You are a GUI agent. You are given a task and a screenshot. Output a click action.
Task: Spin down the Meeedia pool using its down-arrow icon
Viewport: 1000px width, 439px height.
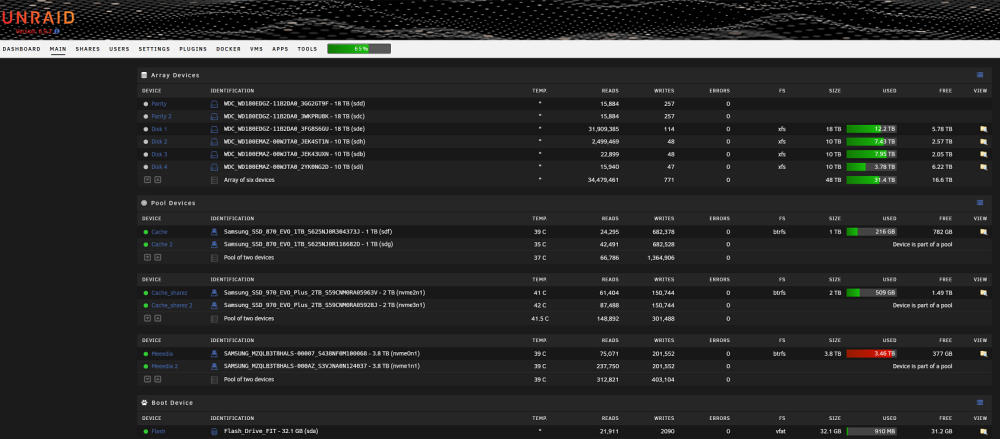pyautogui.click(x=147, y=379)
